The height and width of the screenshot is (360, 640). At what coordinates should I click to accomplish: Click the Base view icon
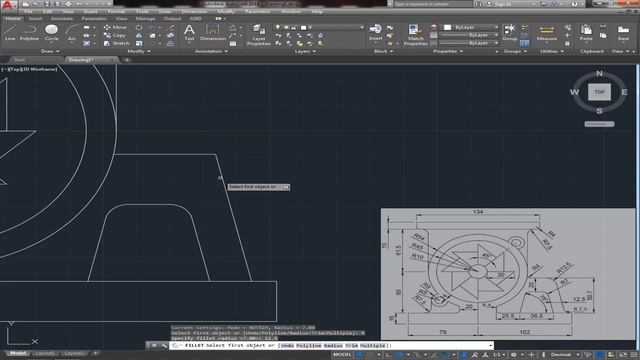tap(623, 32)
